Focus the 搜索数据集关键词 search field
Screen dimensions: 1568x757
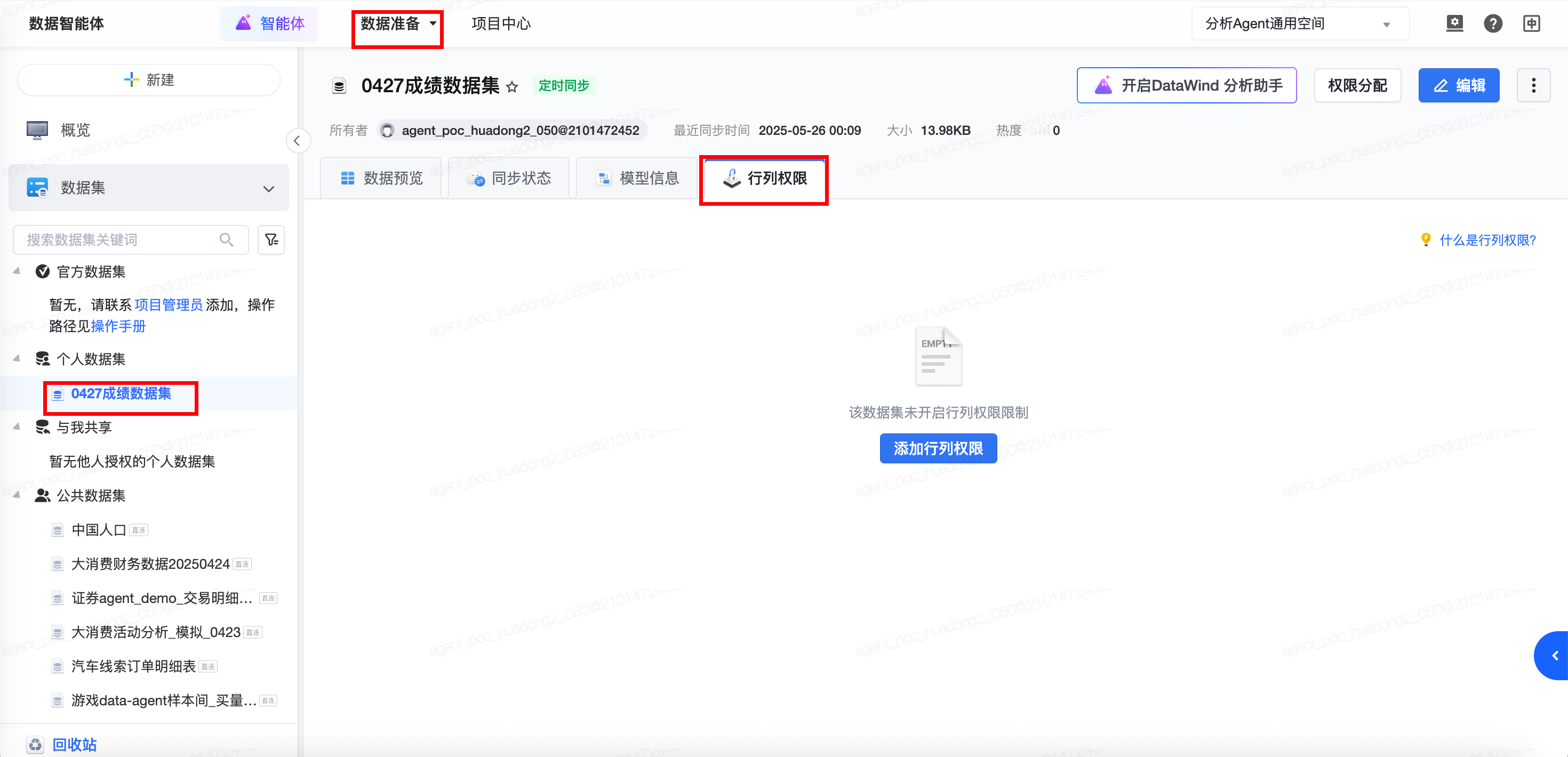click(x=131, y=240)
